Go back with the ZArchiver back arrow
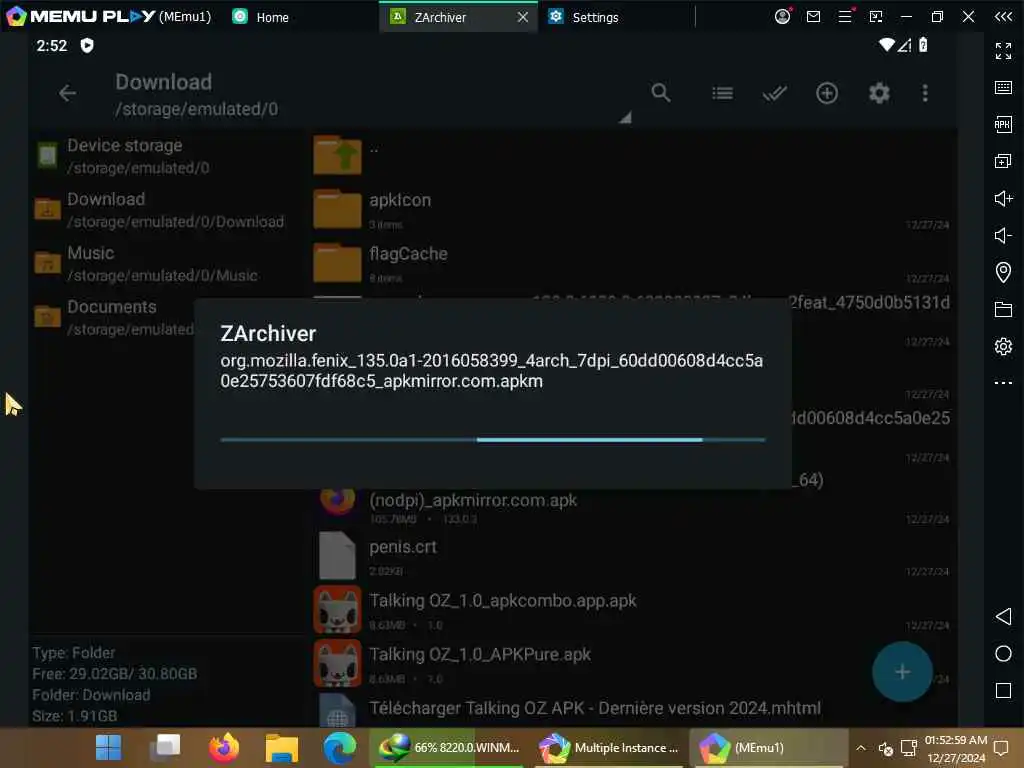Screen dimensions: 1024x768 click(67, 93)
